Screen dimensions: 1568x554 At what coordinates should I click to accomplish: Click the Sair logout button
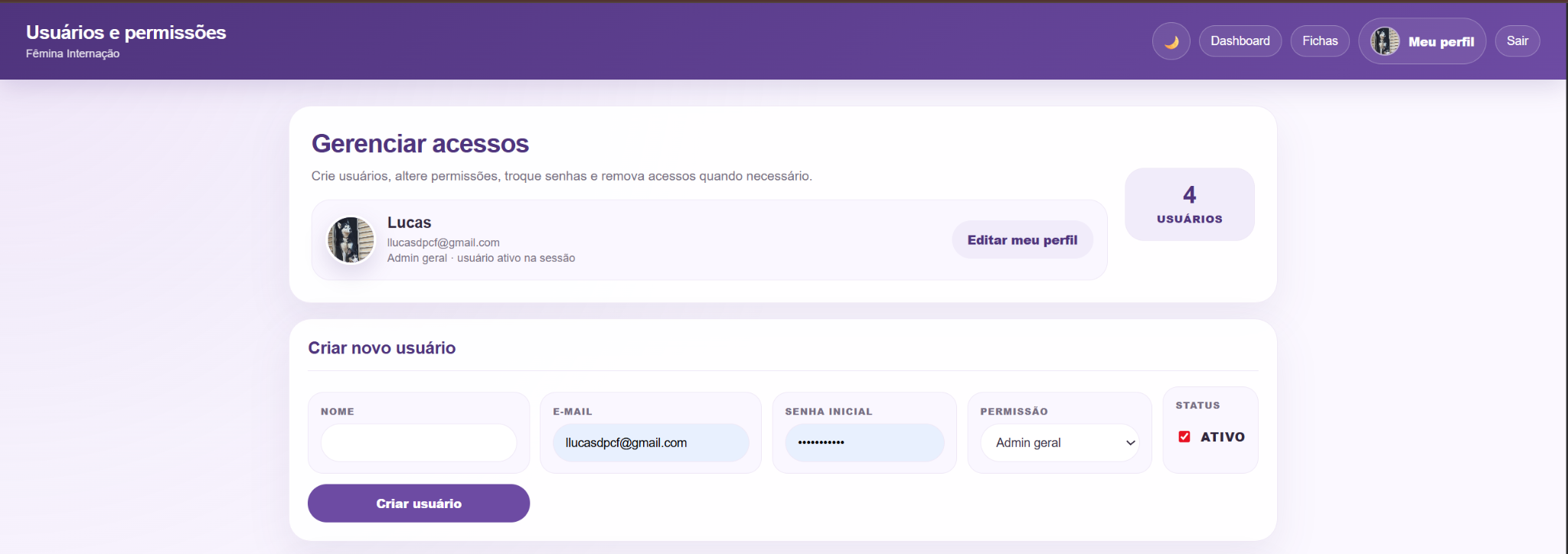(1517, 41)
